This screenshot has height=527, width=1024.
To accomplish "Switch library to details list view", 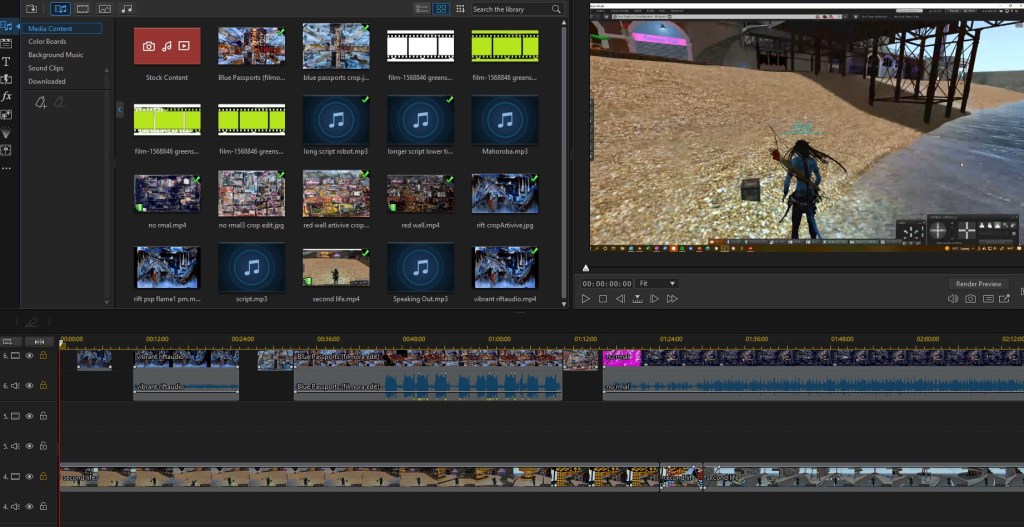I will click(422, 9).
